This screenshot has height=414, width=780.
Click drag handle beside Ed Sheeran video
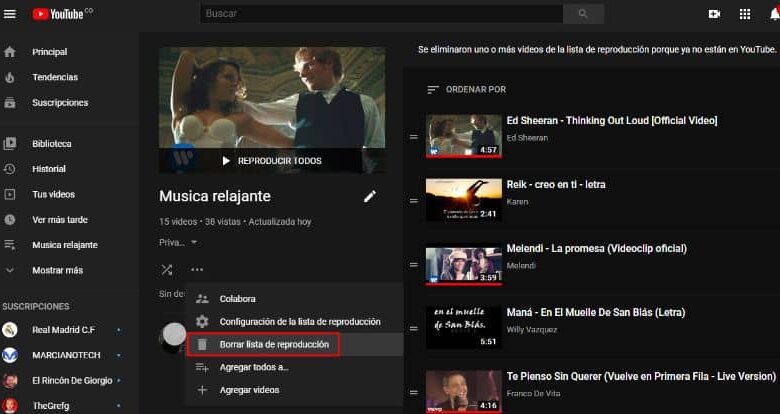[x=413, y=136]
